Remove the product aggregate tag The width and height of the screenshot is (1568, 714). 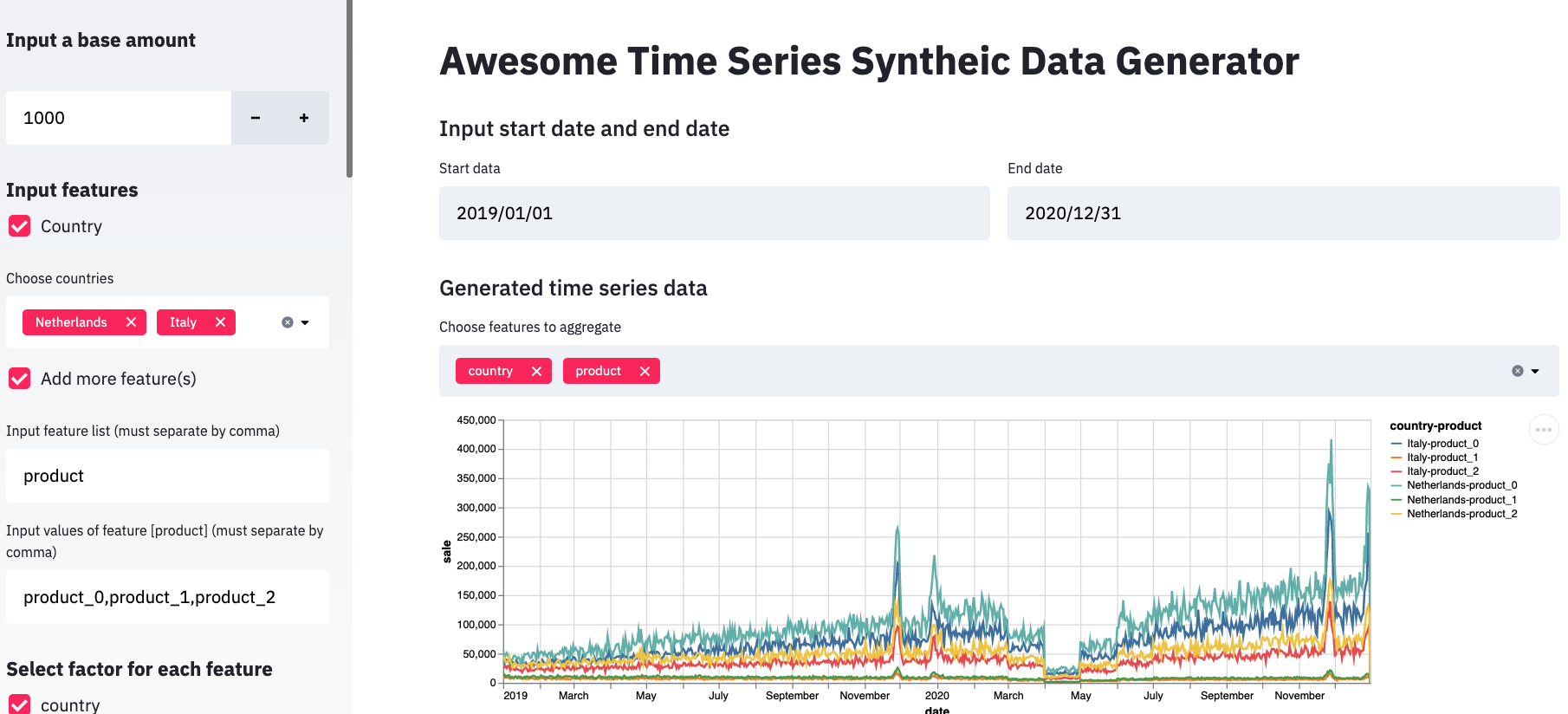tap(645, 371)
